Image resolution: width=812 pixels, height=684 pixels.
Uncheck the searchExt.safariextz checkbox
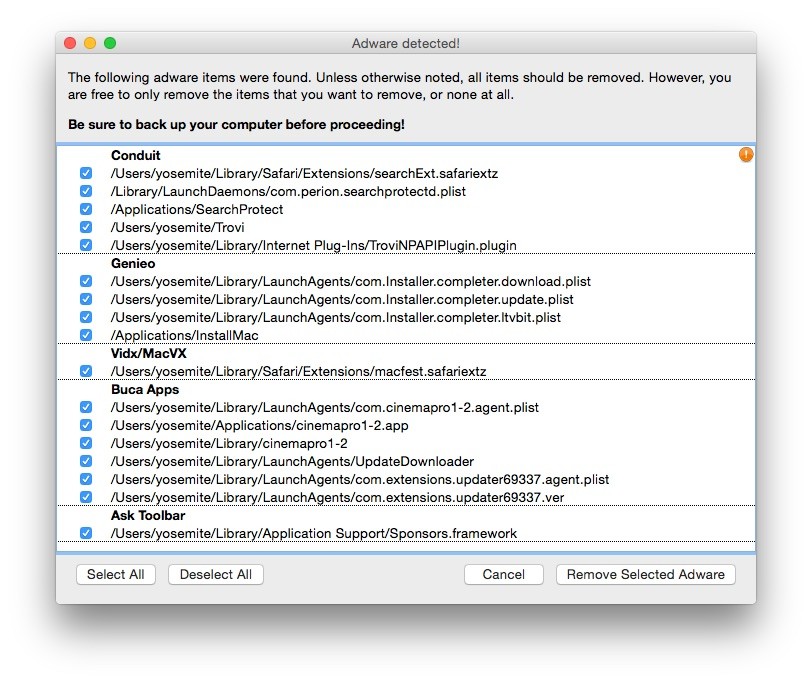[x=86, y=174]
